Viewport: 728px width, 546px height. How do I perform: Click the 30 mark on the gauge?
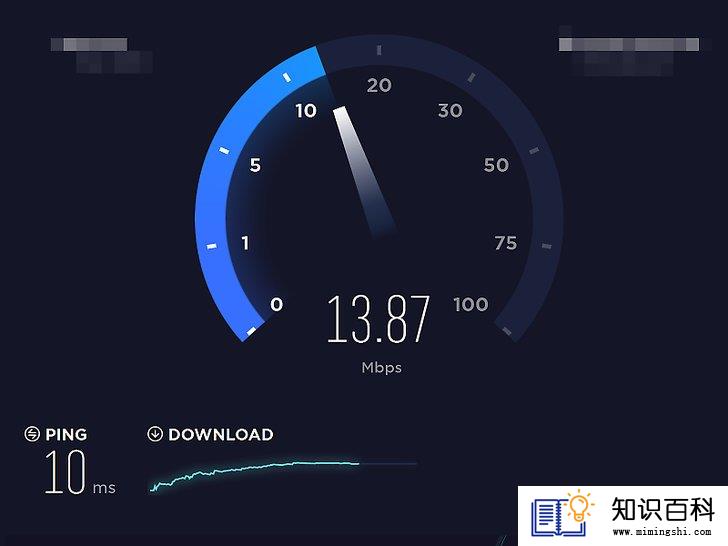click(x=450, y=110)
